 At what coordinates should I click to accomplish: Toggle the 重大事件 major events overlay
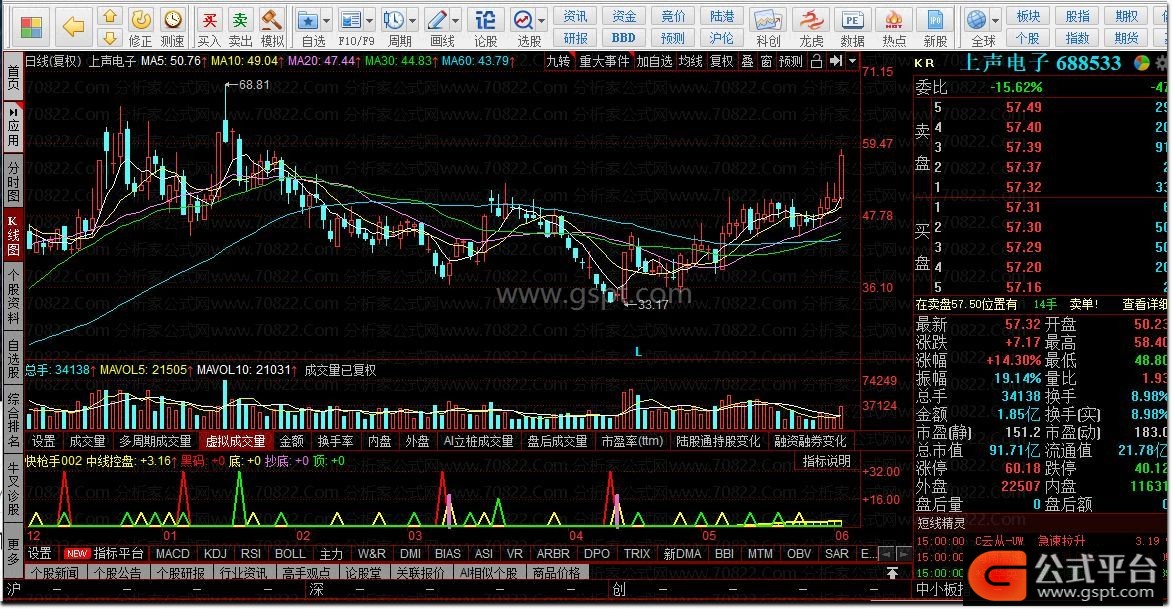coord(604,61)
